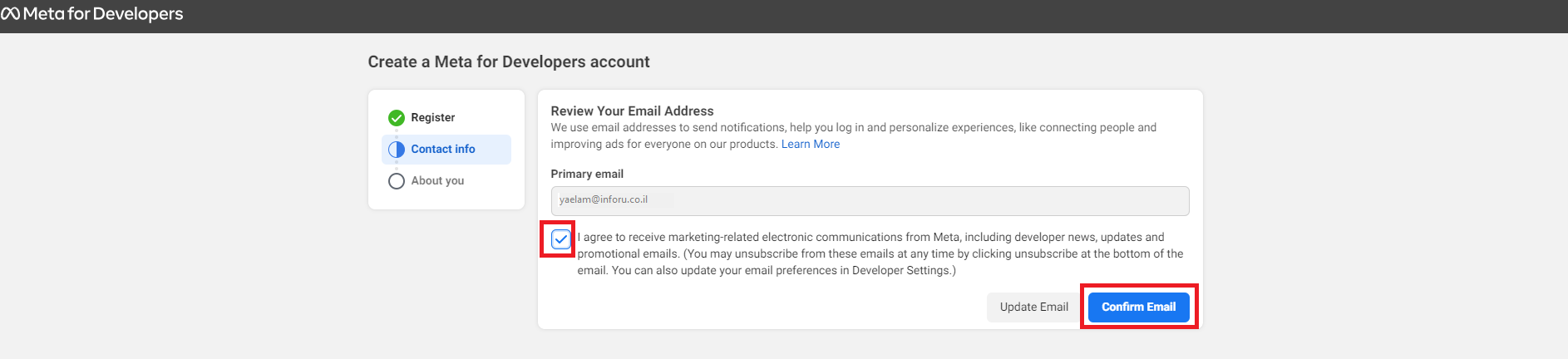Select the Register step label
The height and width of the screenshot is (359, 1568).
pos(432,117)
